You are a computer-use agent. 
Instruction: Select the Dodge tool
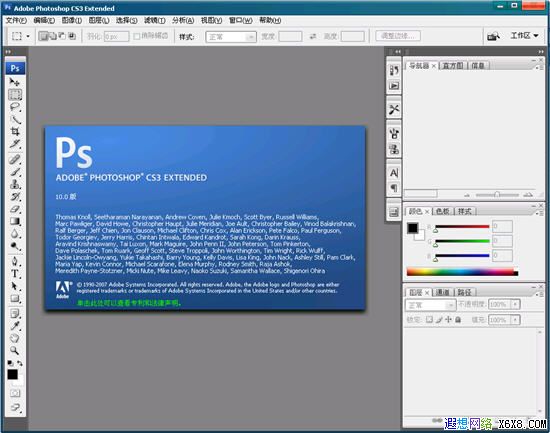point(15,246)
